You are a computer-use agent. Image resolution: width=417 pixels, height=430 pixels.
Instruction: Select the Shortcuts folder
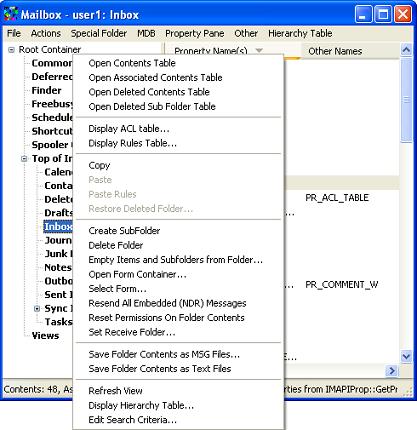[52, 131]
